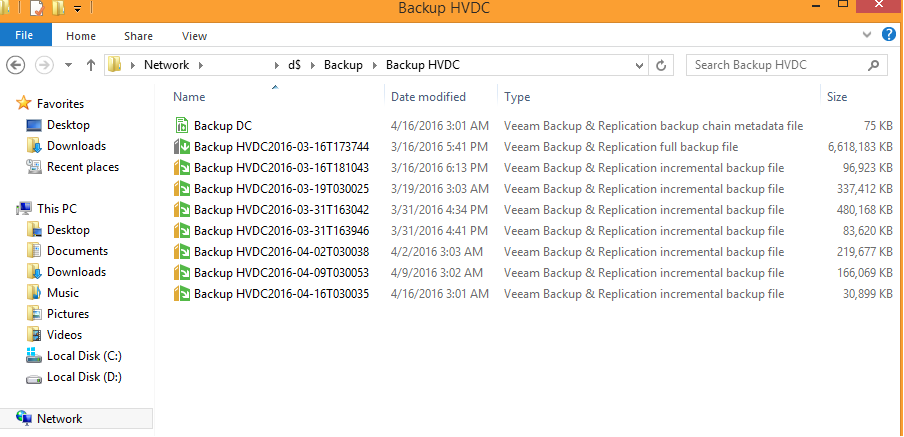Switch to the Home ribbon tab
904x437 pixels.
click(x=81, y=36)
